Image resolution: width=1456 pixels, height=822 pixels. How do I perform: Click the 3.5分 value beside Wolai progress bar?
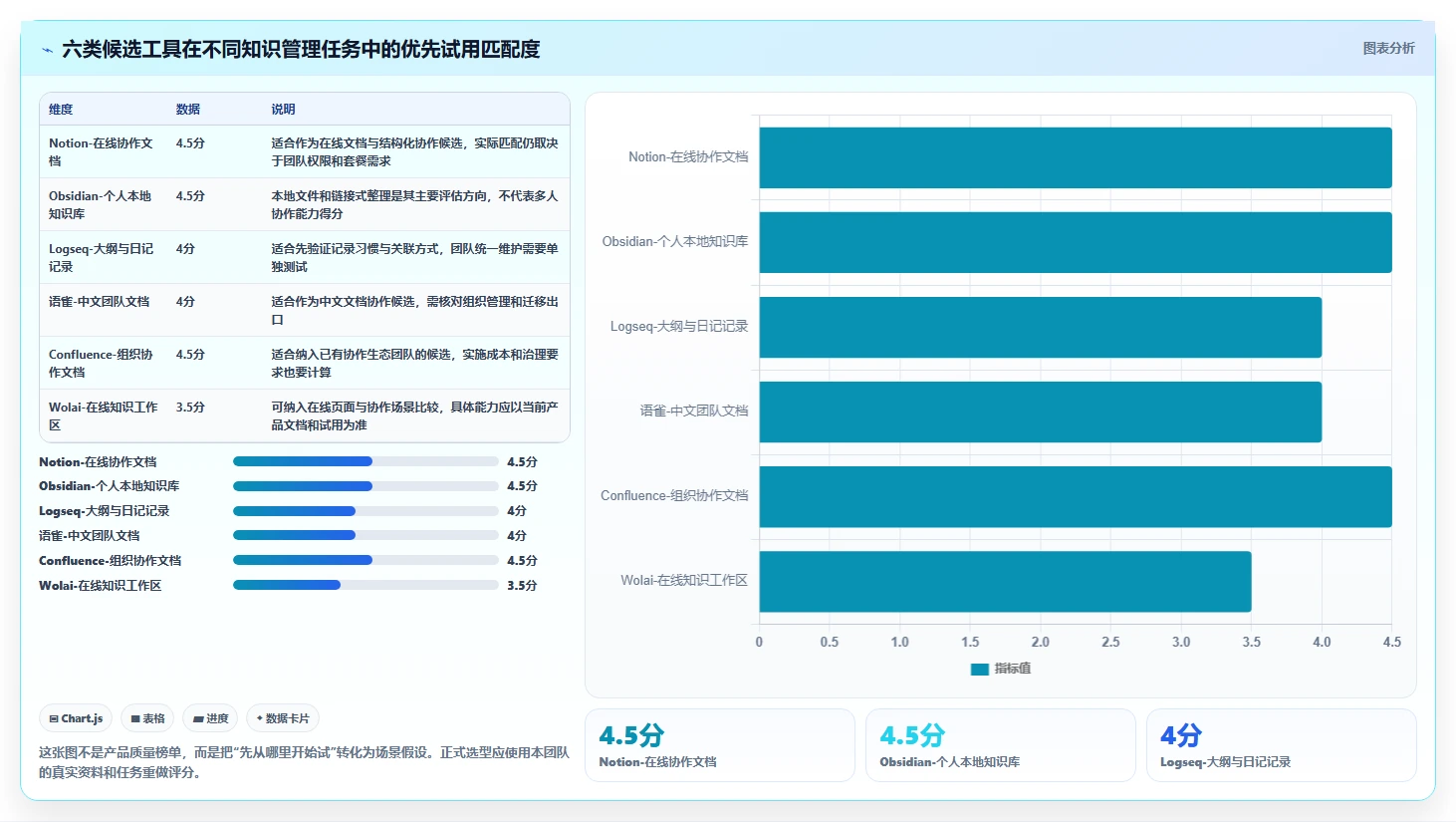pos(522,585)
